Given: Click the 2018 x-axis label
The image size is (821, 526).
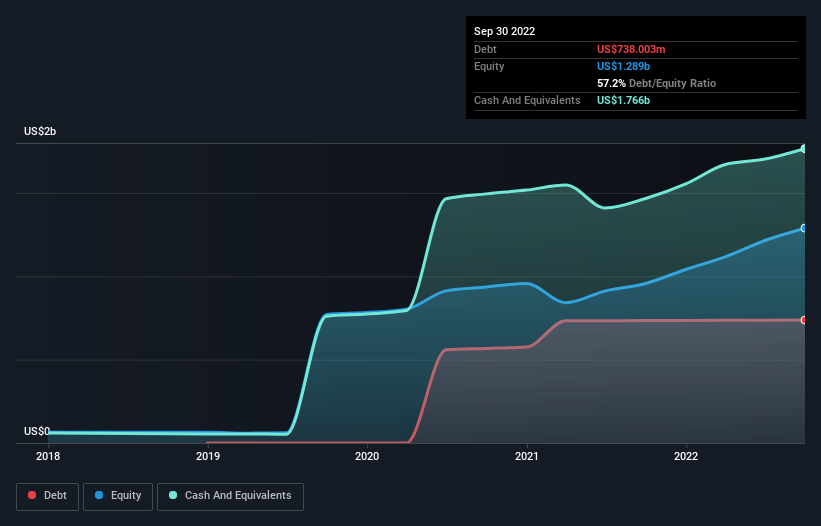Looking at the screenshot, I should [x=48, y=456].
